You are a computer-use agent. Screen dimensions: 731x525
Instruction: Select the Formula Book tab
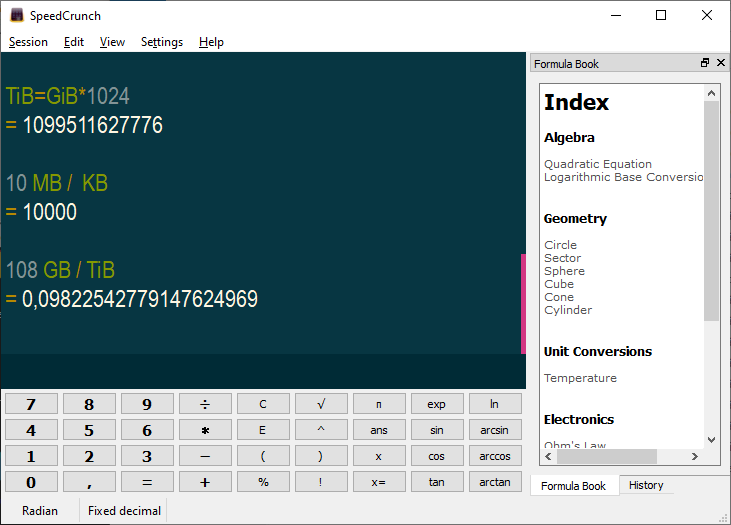[x=573, y=486]
